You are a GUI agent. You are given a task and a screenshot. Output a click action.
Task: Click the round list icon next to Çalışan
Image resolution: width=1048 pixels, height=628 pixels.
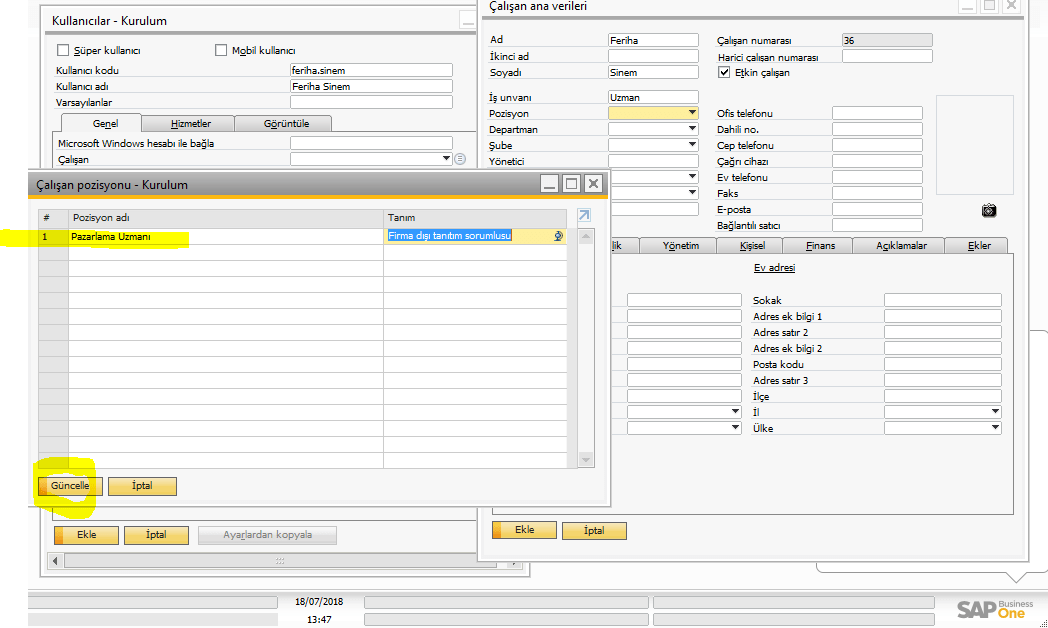pos(460,159)
